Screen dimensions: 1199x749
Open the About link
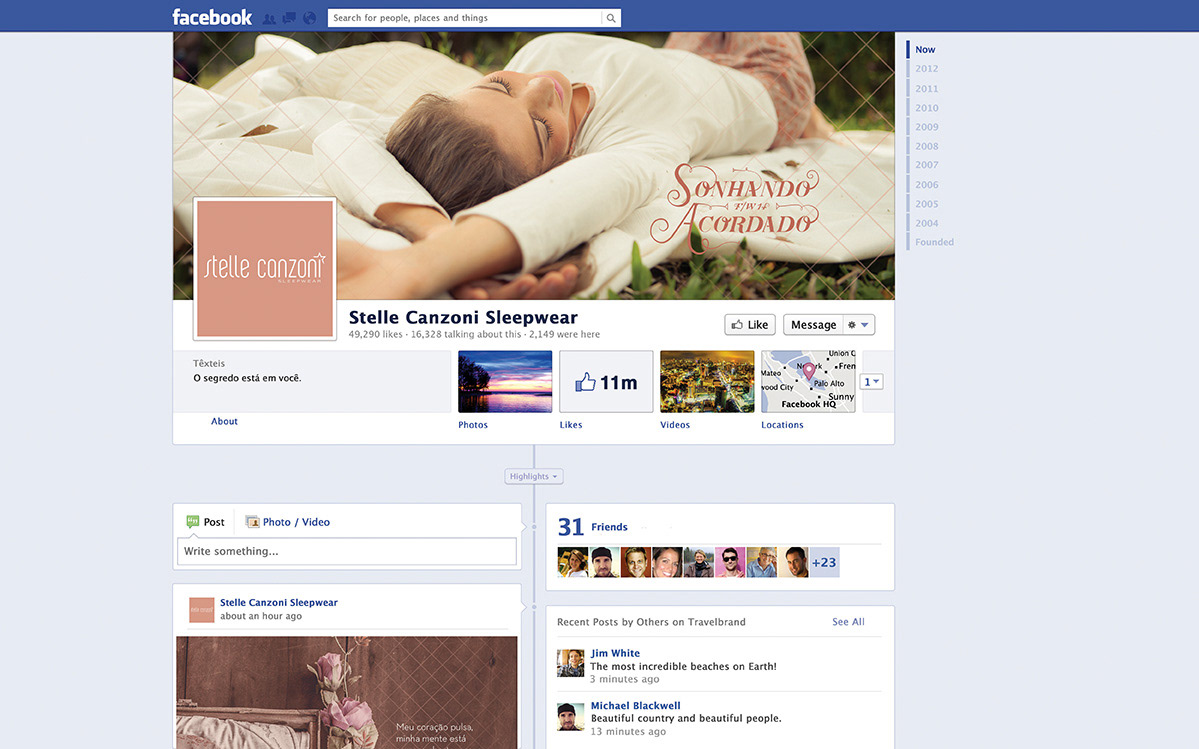coord(224,421)
